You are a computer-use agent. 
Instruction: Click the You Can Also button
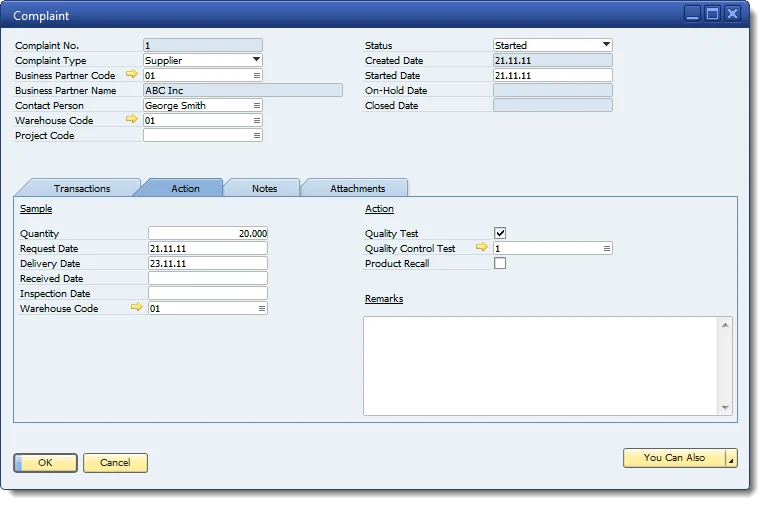click(x=674, y=458)
